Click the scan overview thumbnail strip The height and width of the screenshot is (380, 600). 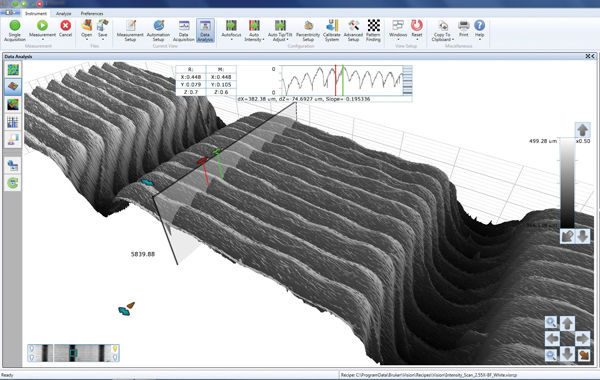(x=73, y=353)
